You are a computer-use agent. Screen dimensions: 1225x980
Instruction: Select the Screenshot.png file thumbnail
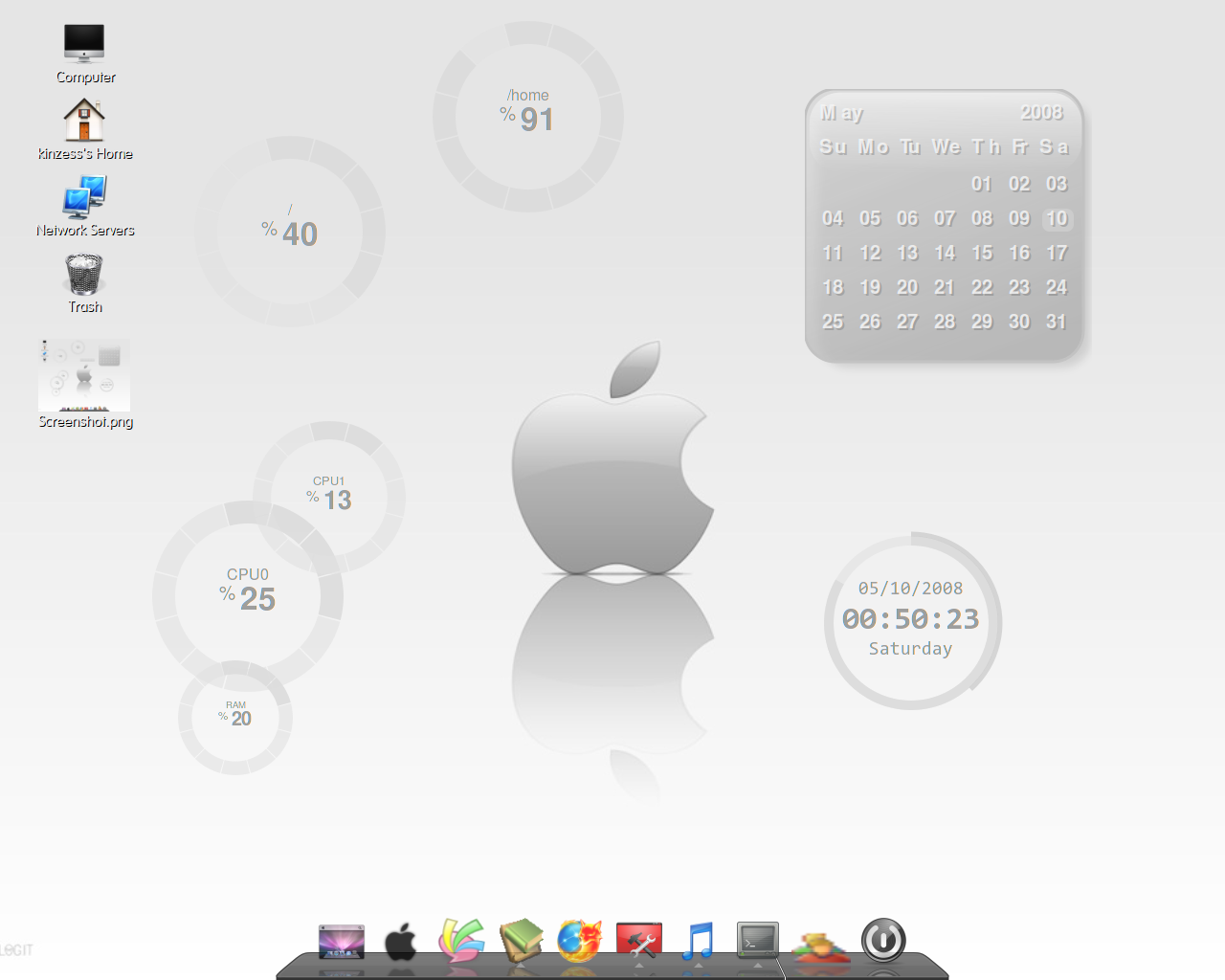click(x=84, y=375)
